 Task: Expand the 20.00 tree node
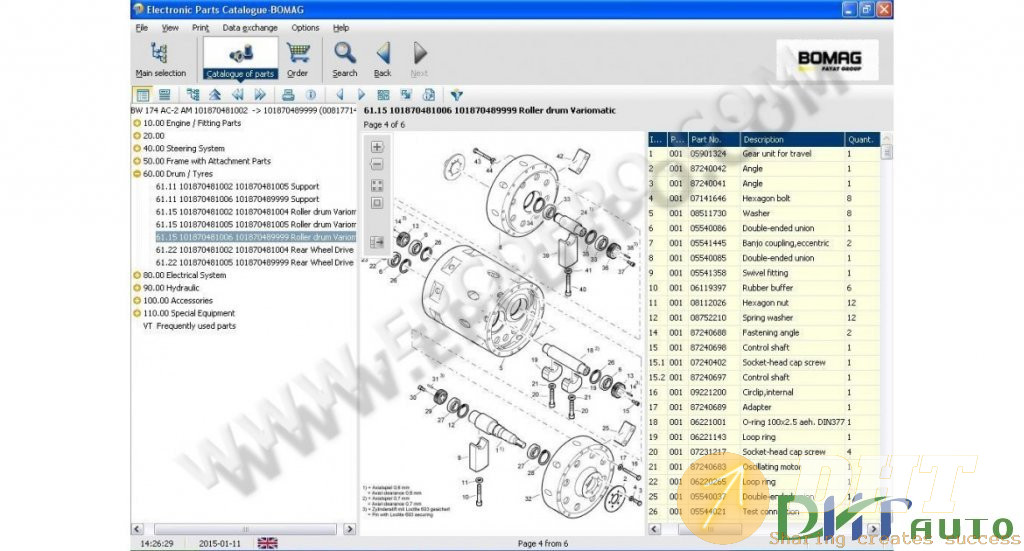[x=137, y=136]
